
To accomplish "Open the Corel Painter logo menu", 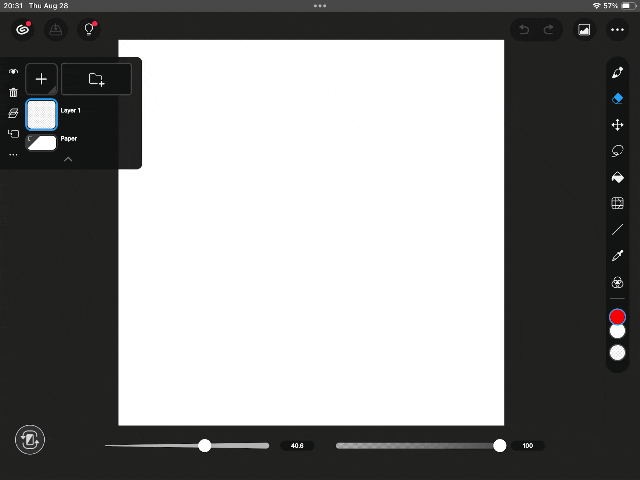I will click(22, 29).
